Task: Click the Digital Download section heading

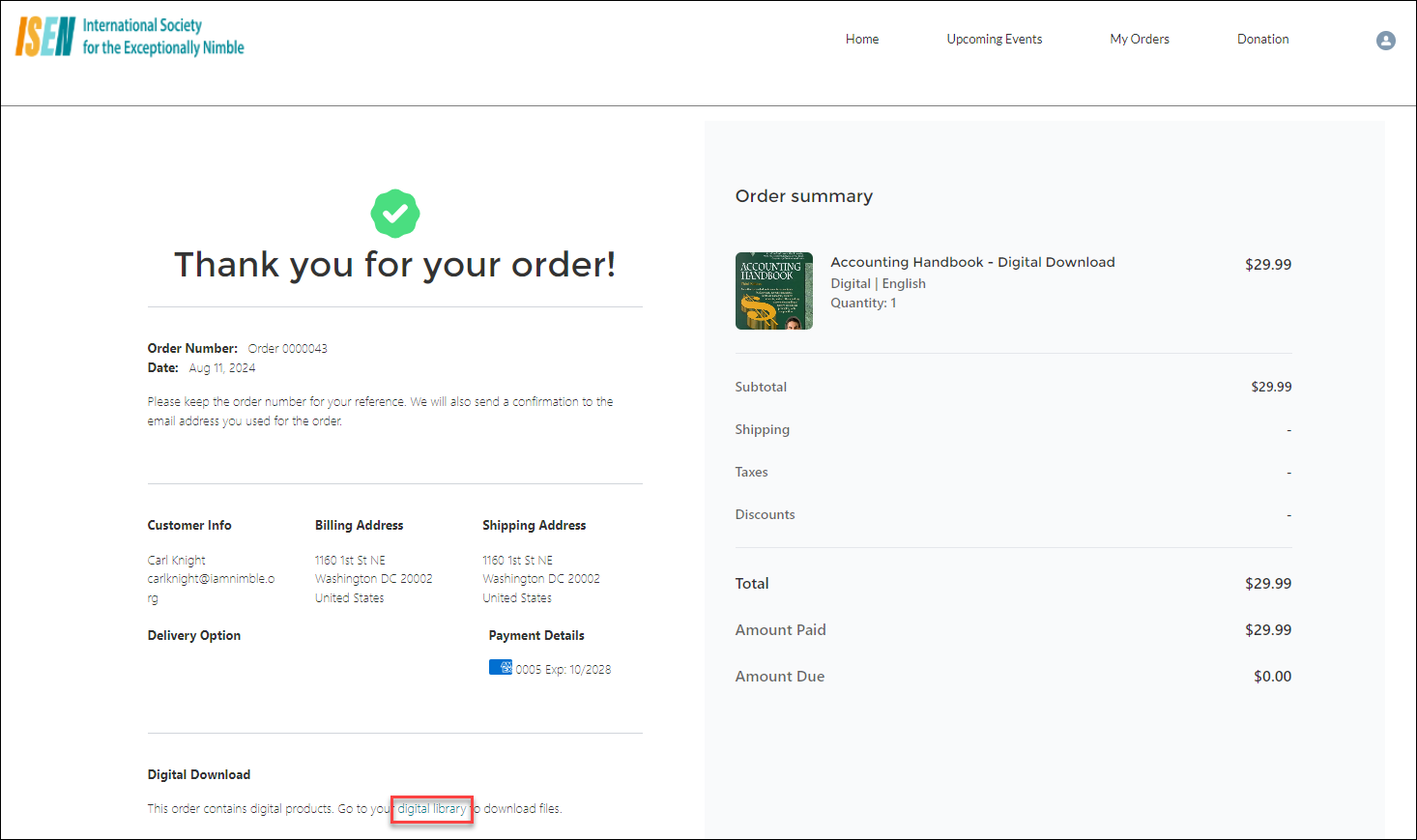Action: point(198,775)
